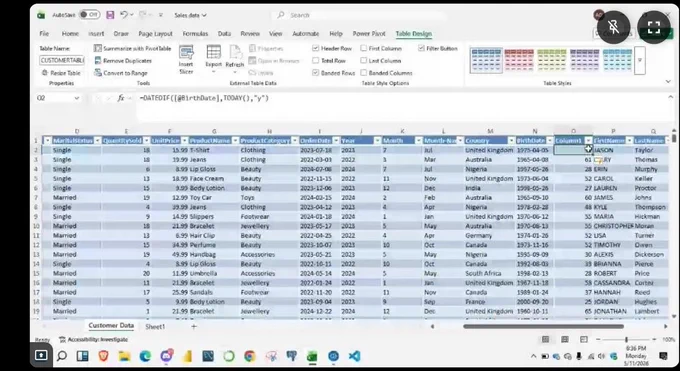The image size is (680, 371).
Task: Collapse the ribbon with chevron
Action: click(668, 82)
